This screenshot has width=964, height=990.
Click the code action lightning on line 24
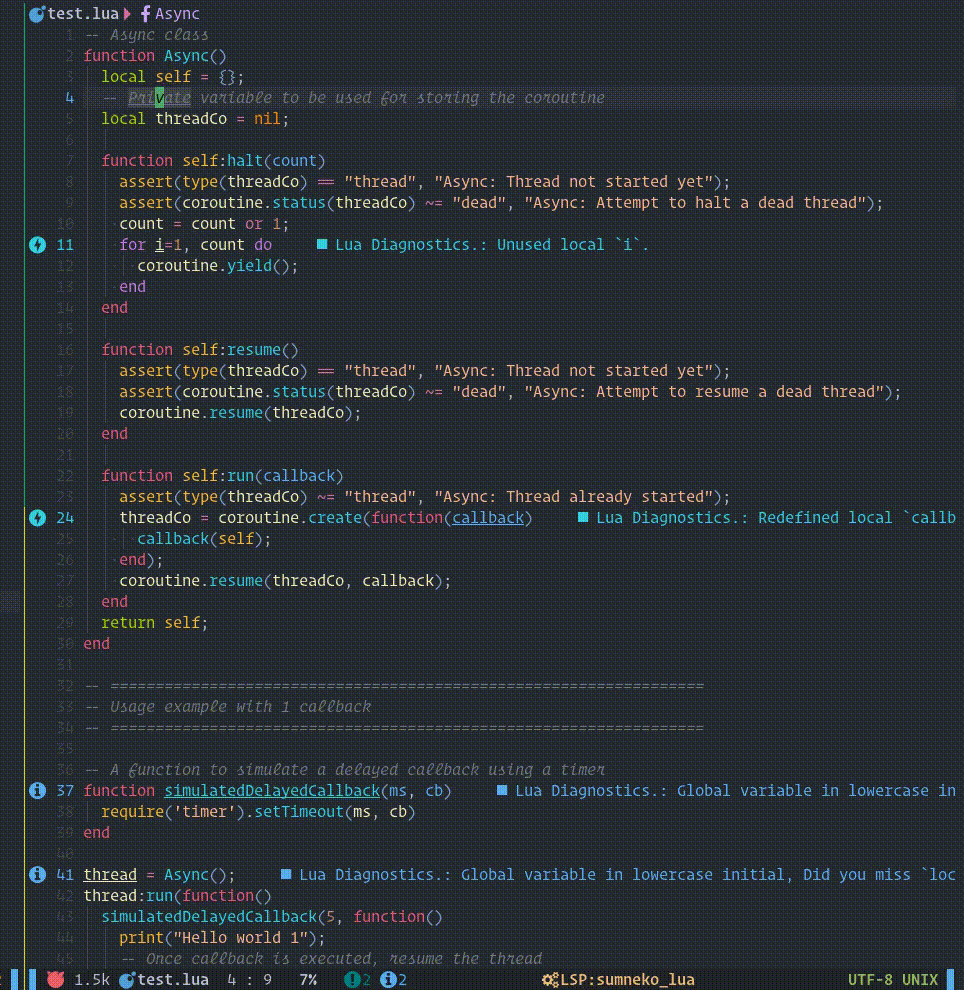coord(37,517)
